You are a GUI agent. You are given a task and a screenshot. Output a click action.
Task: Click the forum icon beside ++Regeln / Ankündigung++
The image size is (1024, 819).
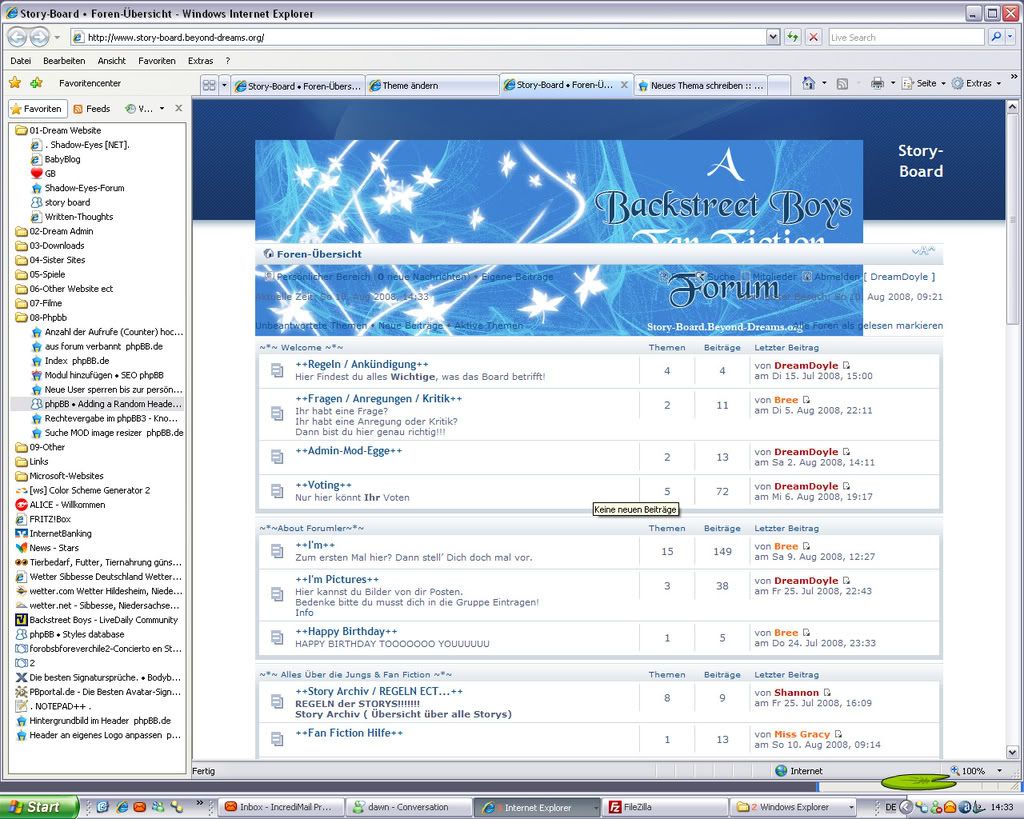point(277,370)
